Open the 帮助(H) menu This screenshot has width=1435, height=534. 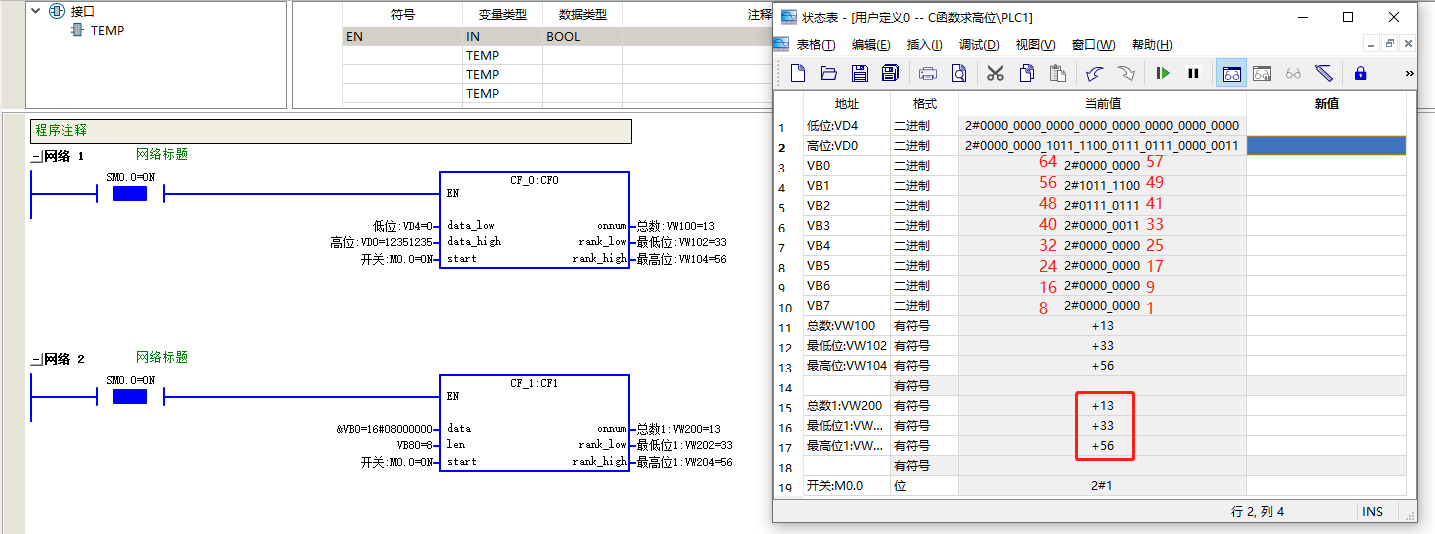click(1152, 45)
